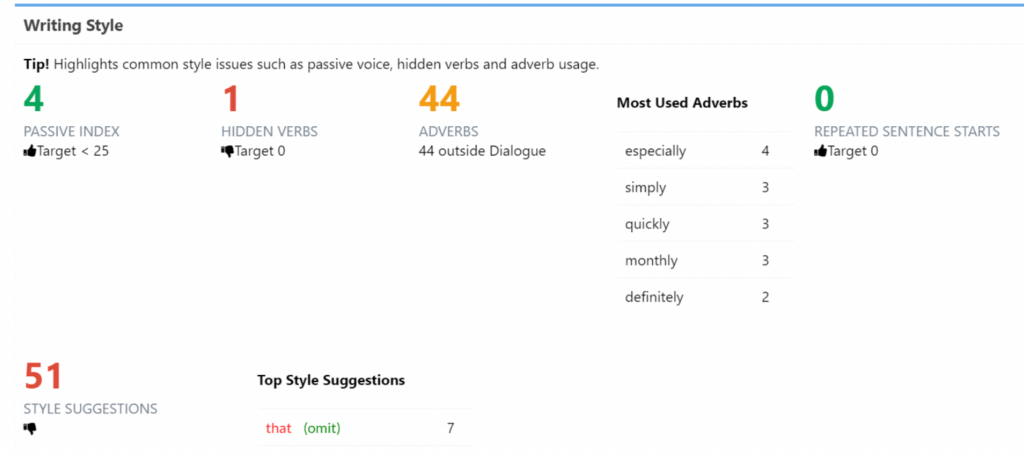This screenshot has width=1024, height=454.
Task: Click the green '(omit)' suggestion
Action: click(x=322, y=429)
